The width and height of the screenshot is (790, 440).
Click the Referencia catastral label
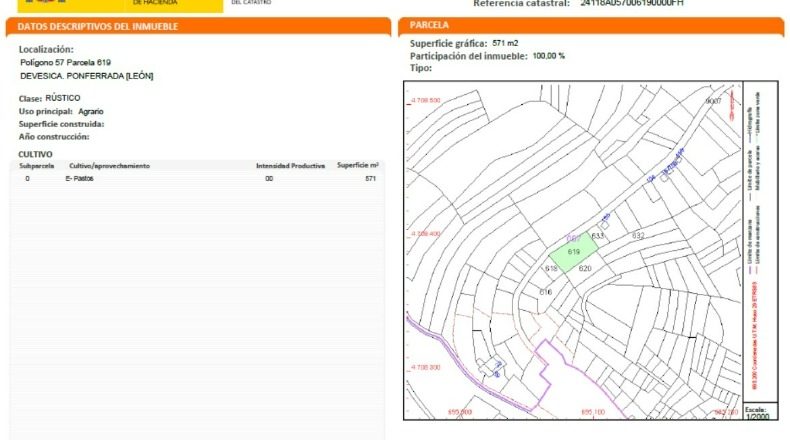[521, 3]
